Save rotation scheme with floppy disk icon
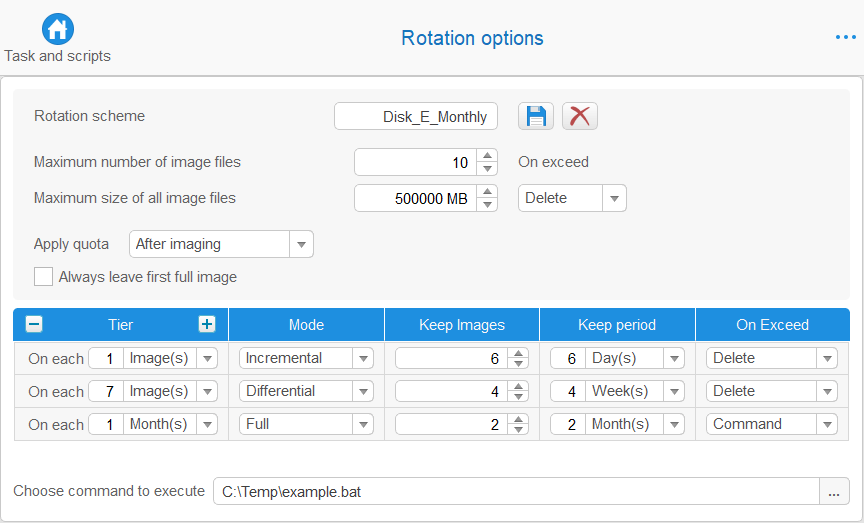 point(536,116)
